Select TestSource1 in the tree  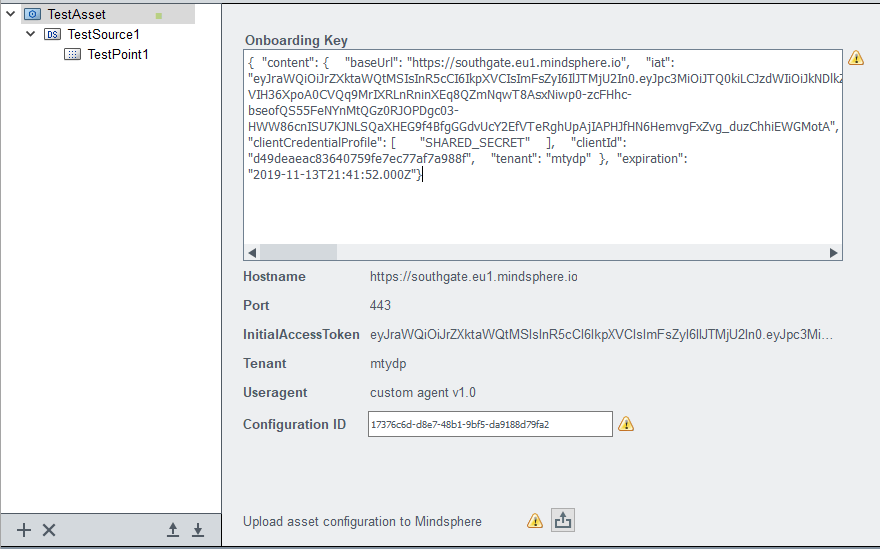(x=103, y=34)
